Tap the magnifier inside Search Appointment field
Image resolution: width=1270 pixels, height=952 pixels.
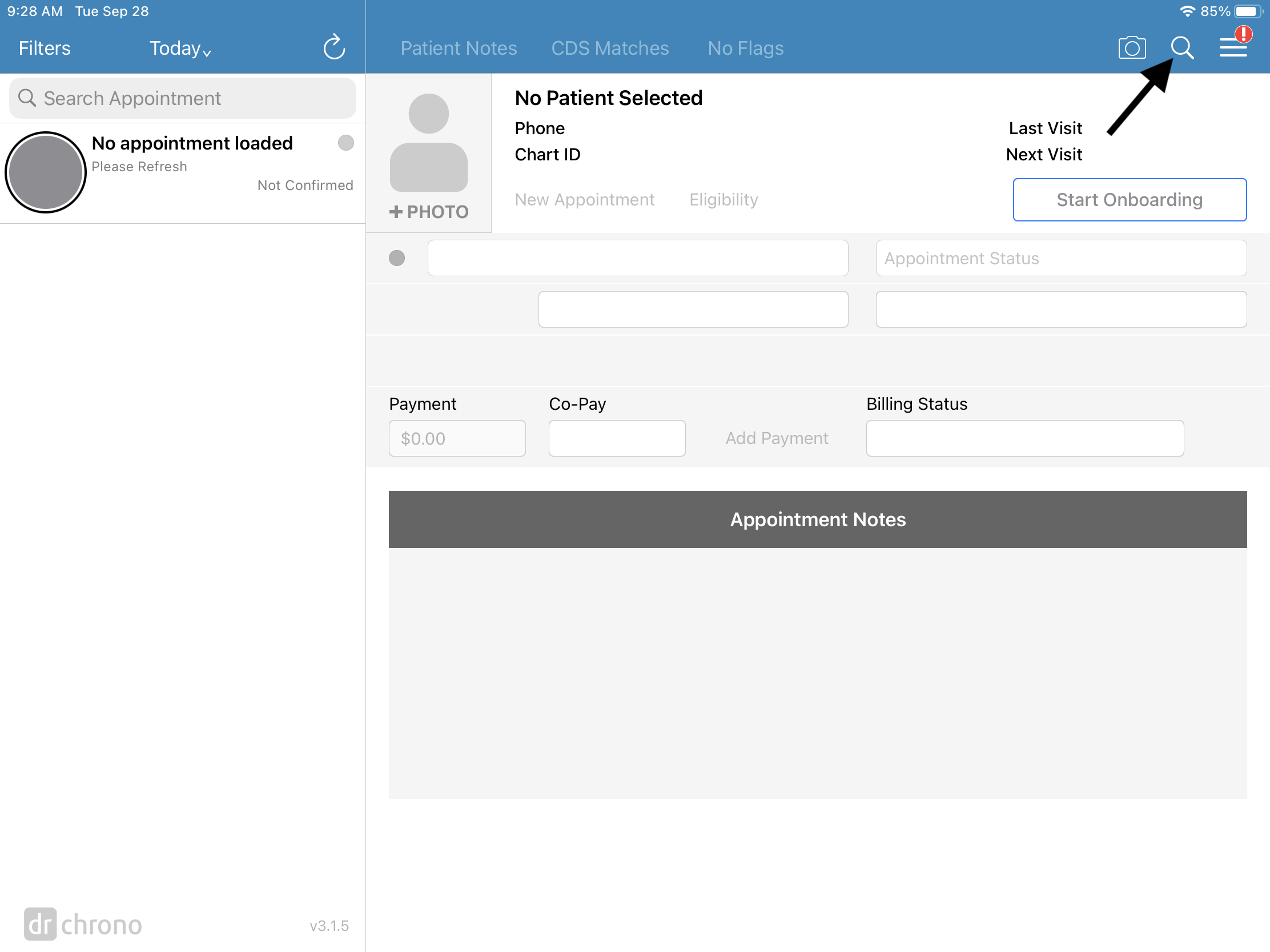point(27,98)
